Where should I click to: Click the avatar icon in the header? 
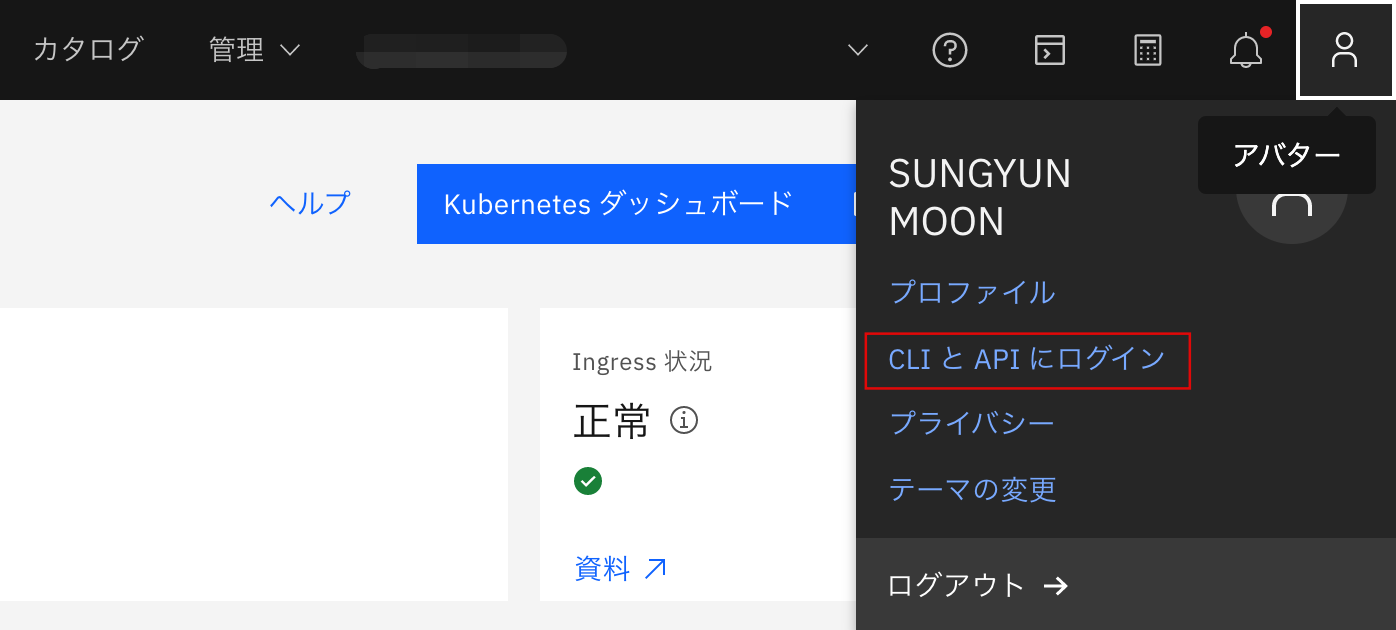[x=1345, y=50]
